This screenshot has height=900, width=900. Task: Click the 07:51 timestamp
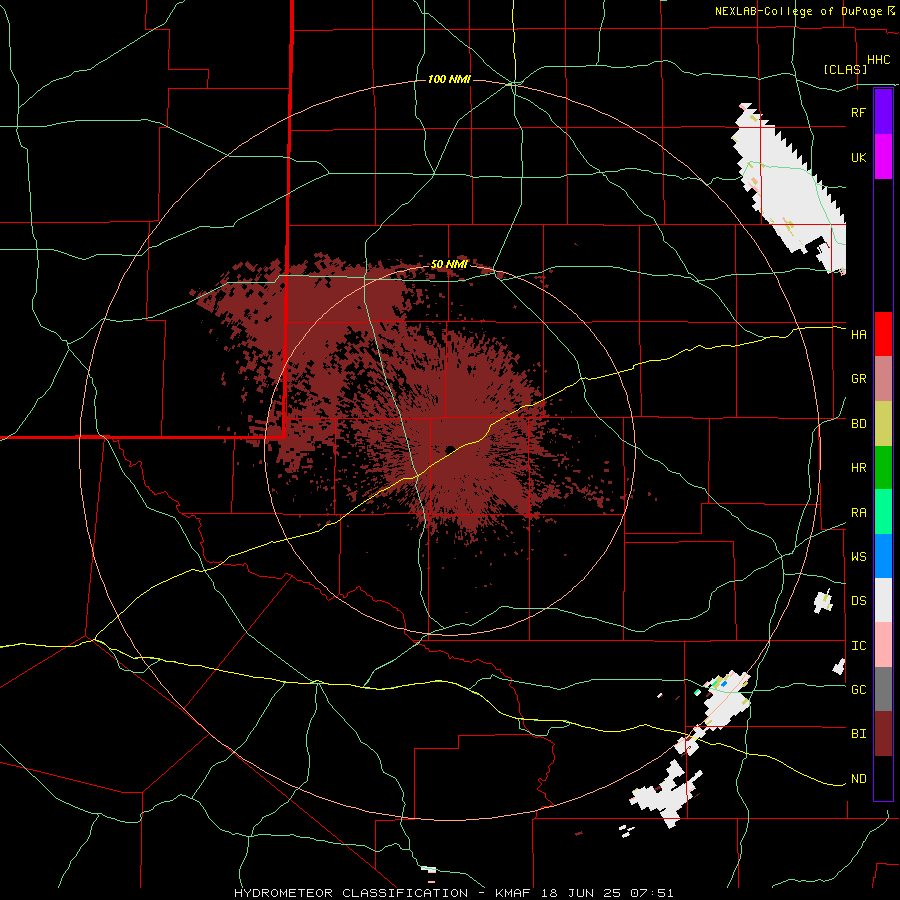653,893
